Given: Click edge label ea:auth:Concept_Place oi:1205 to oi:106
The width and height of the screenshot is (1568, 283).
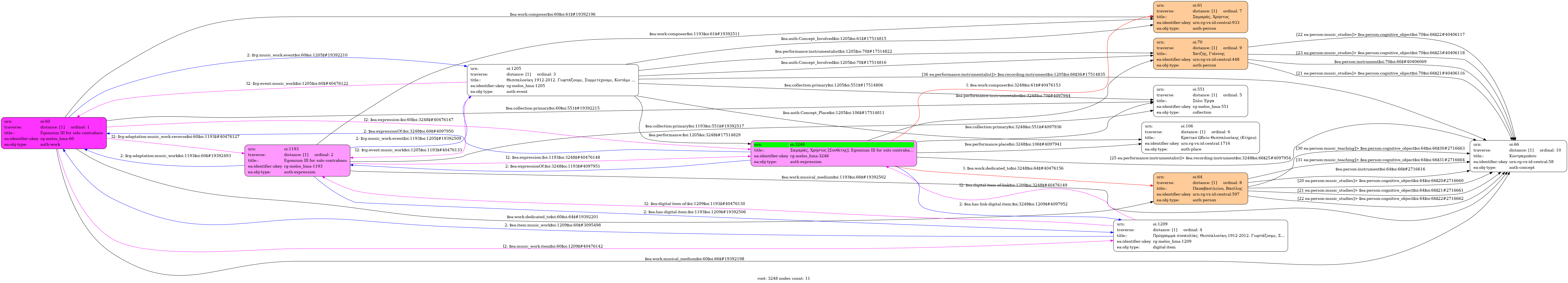Looking at the screenshot, I should tap(833, 113).
